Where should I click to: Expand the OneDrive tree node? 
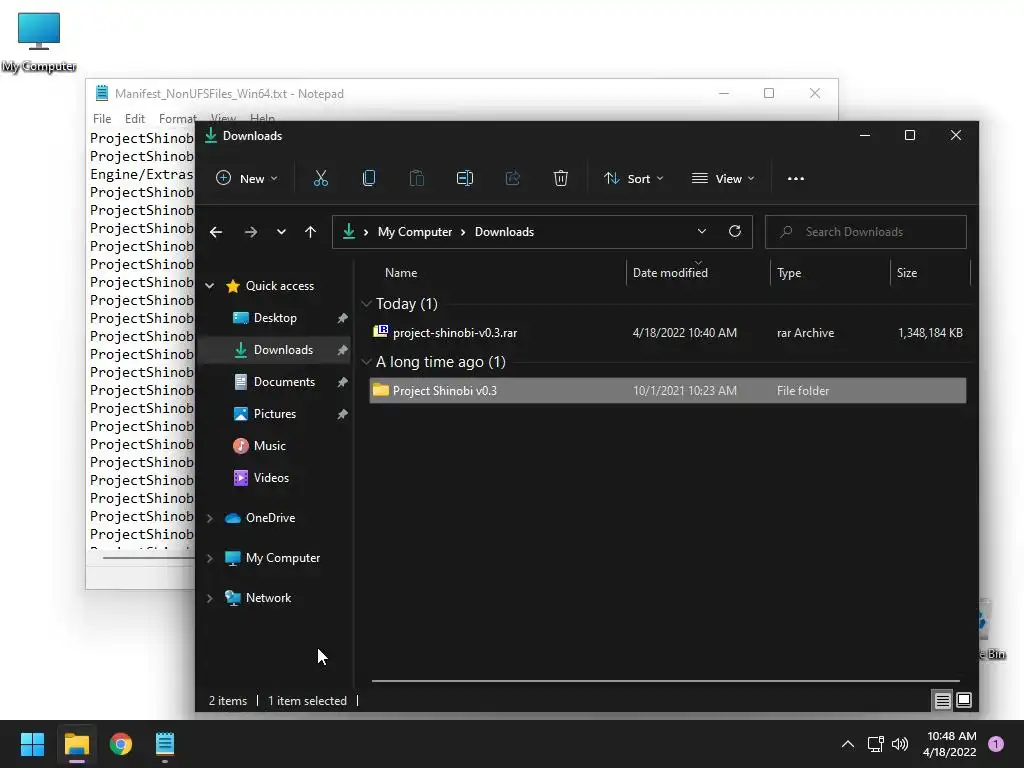point(210,518)
